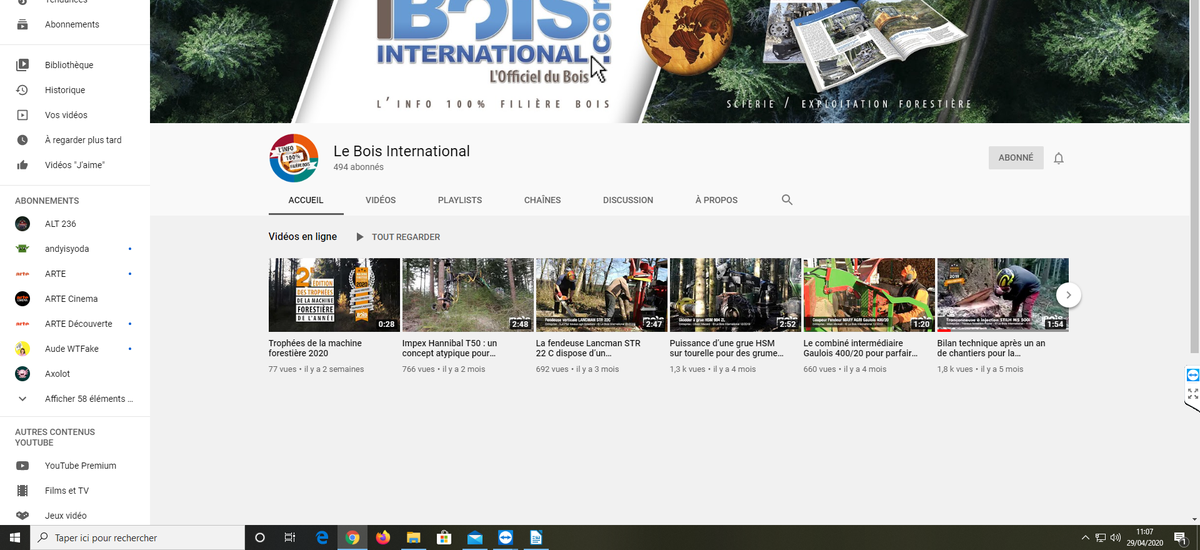Open Microsoft Store from the taskbar

coord(444,538)
